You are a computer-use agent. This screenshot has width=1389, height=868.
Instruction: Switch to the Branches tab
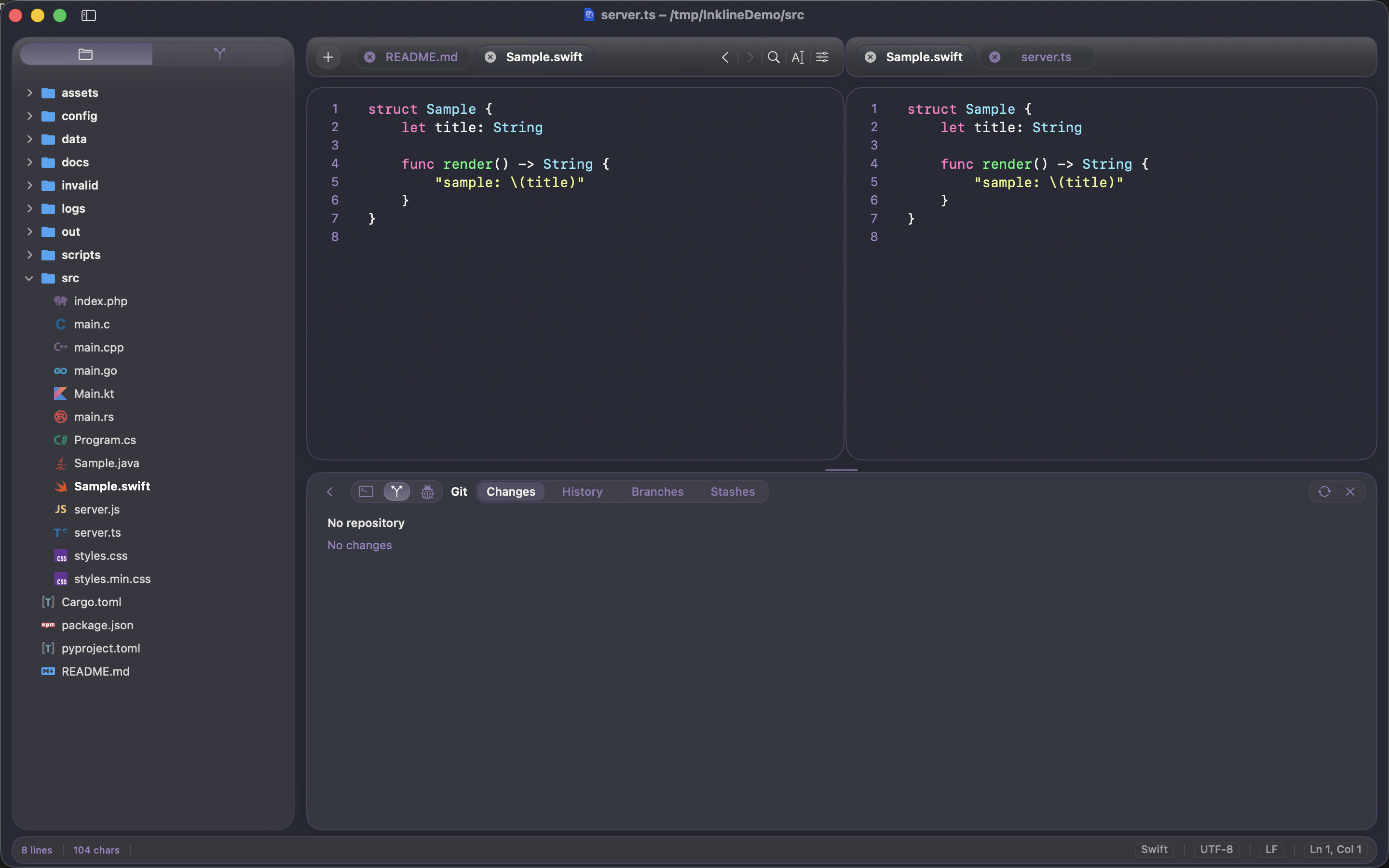(x=657, y=491)
